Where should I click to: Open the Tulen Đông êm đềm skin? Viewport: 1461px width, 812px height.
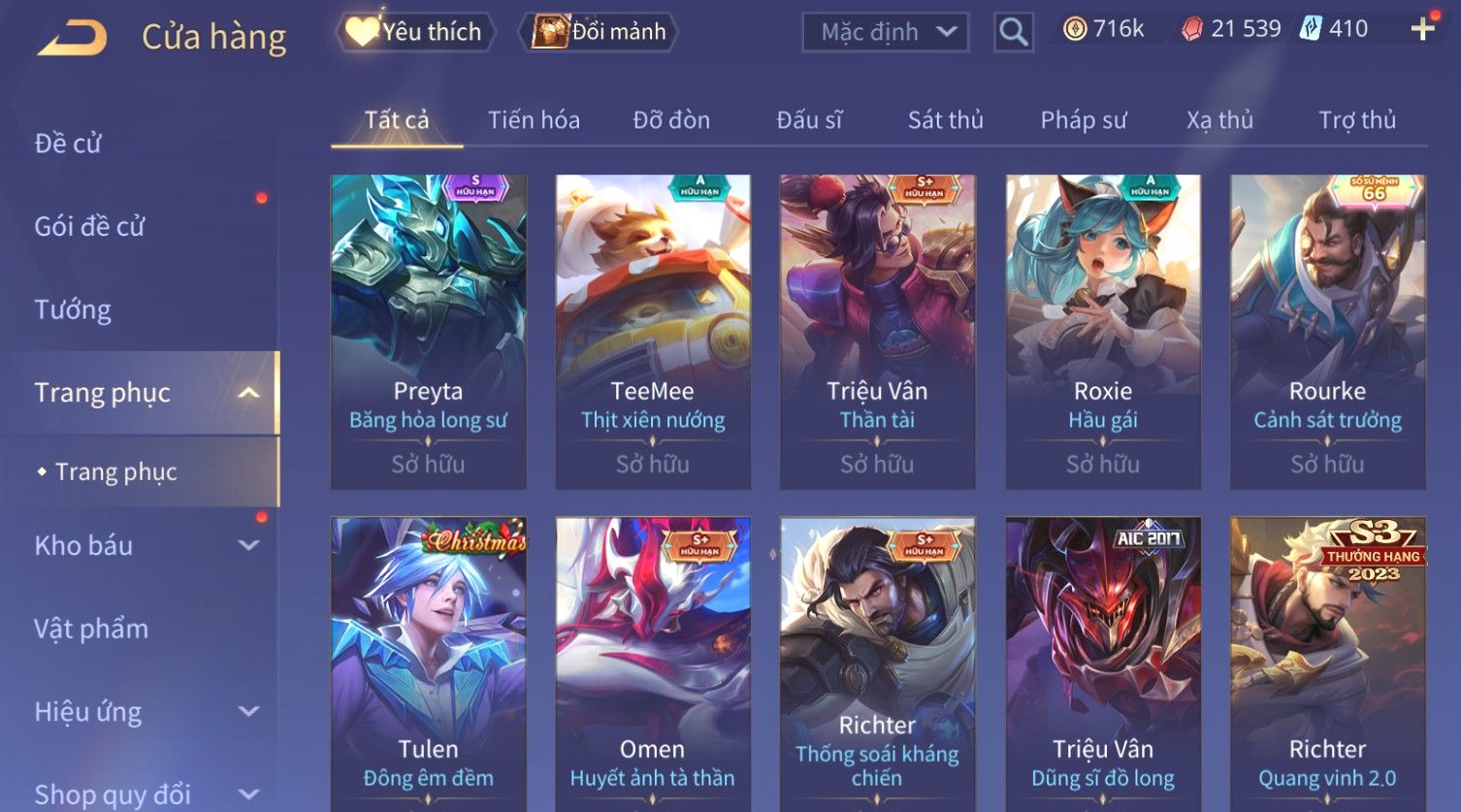429,665
